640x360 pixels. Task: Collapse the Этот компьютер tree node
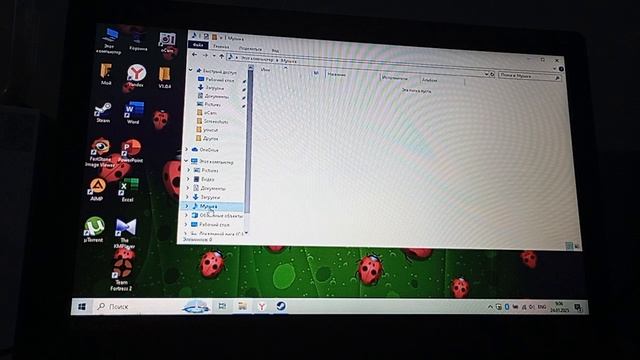coord(186,161)
